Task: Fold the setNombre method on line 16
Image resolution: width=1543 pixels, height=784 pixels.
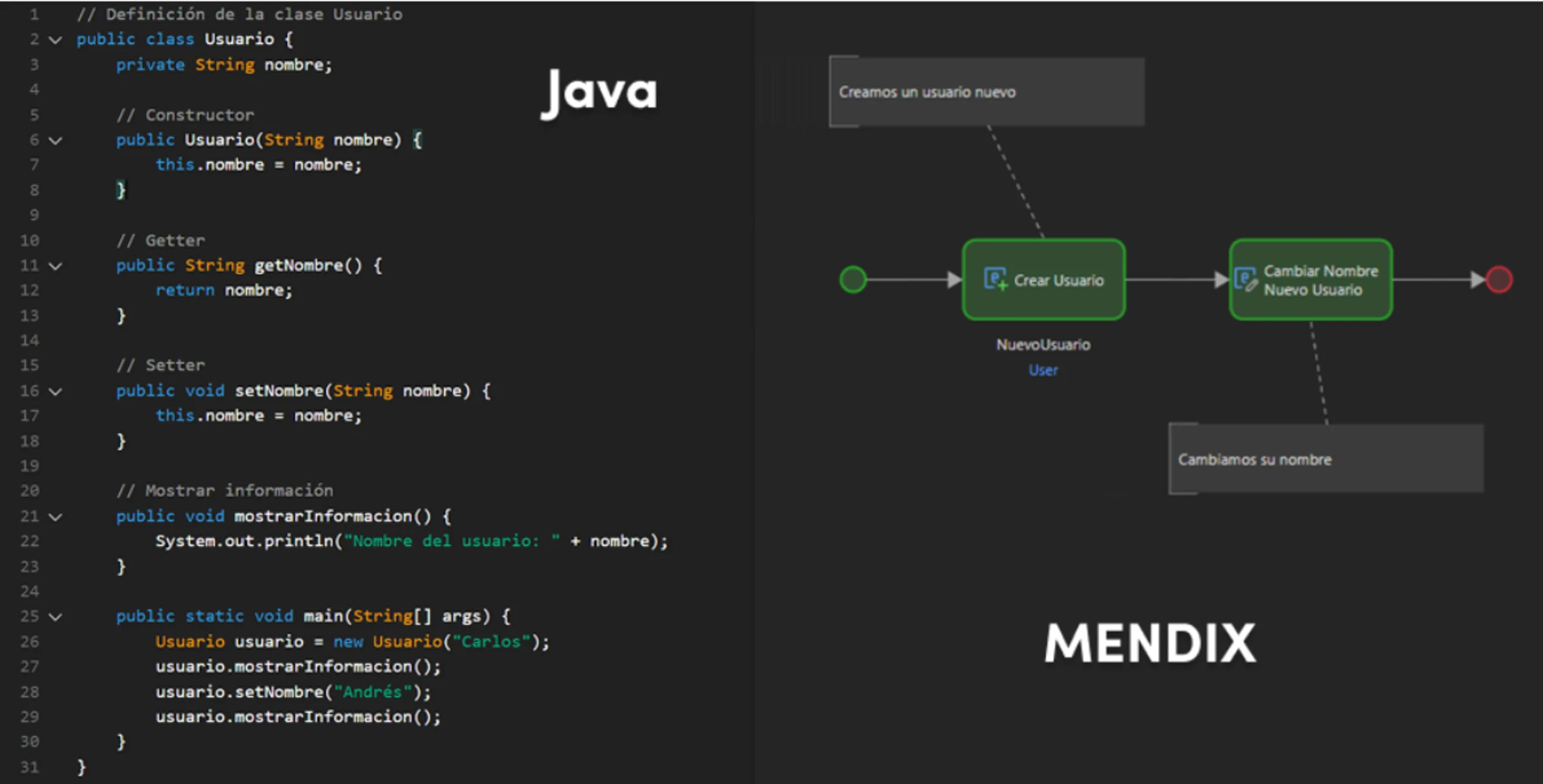Action: point(56,391)
